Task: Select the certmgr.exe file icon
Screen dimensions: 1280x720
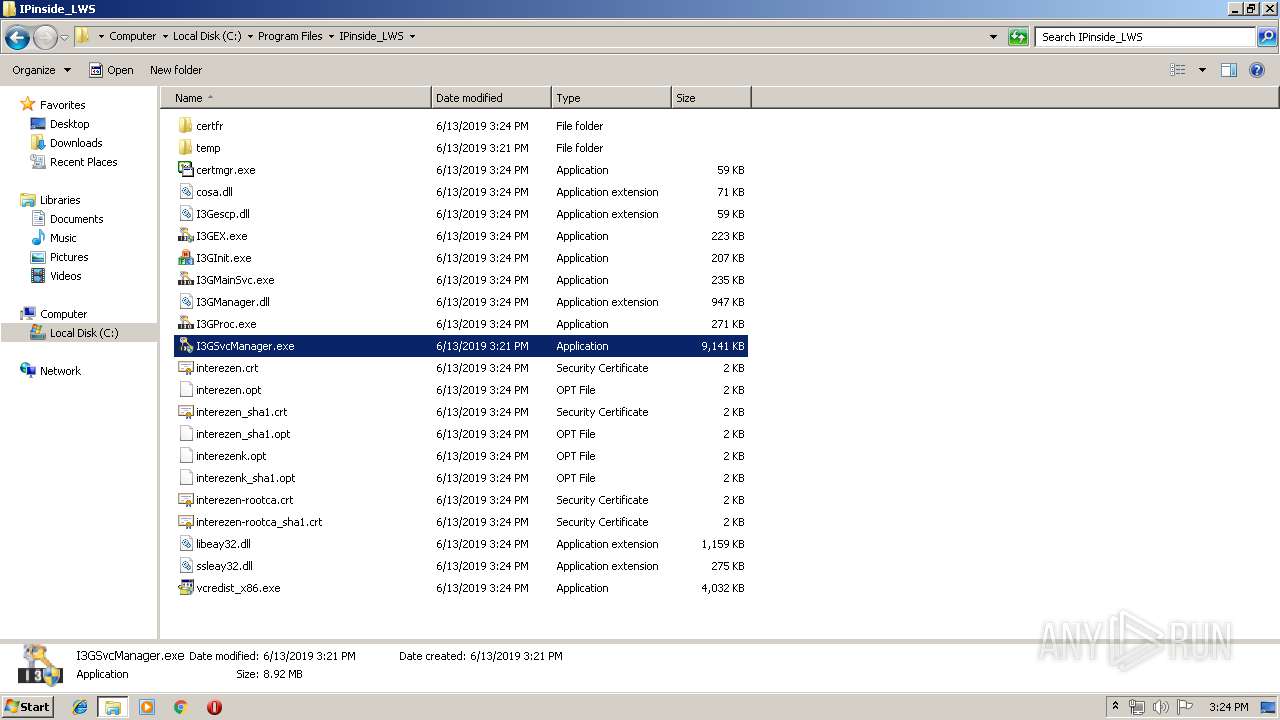Action: coord(185,170)
